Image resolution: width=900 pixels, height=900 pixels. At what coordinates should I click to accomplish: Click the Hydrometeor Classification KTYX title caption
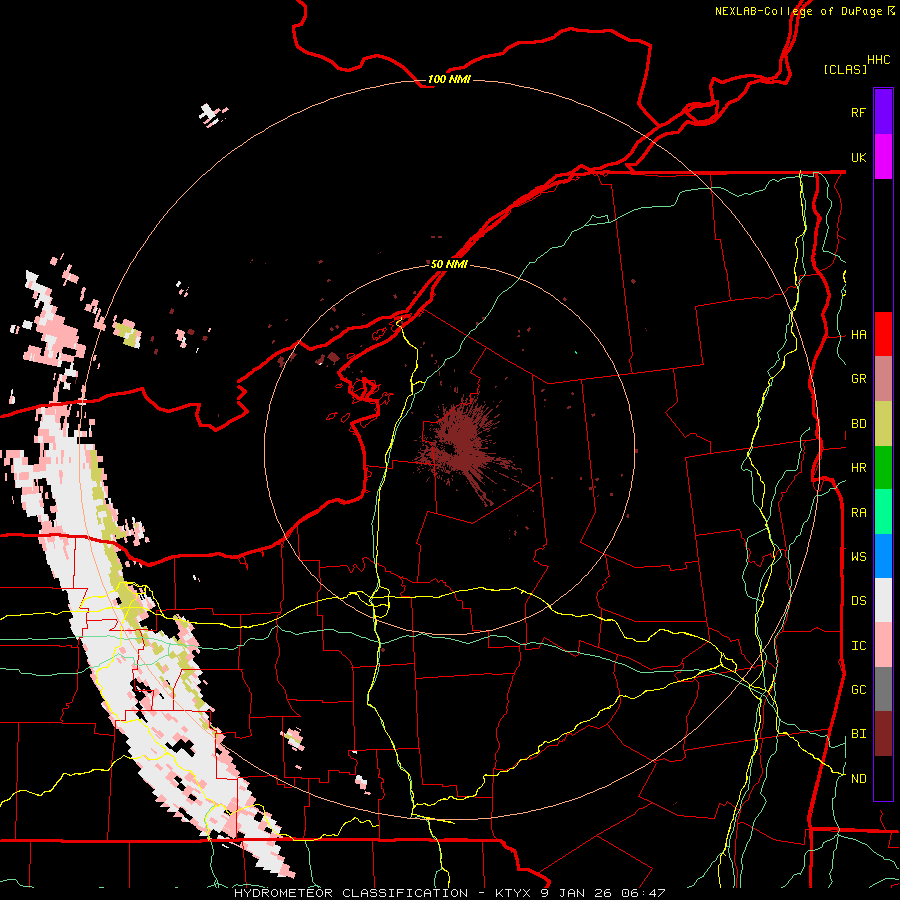449,893
